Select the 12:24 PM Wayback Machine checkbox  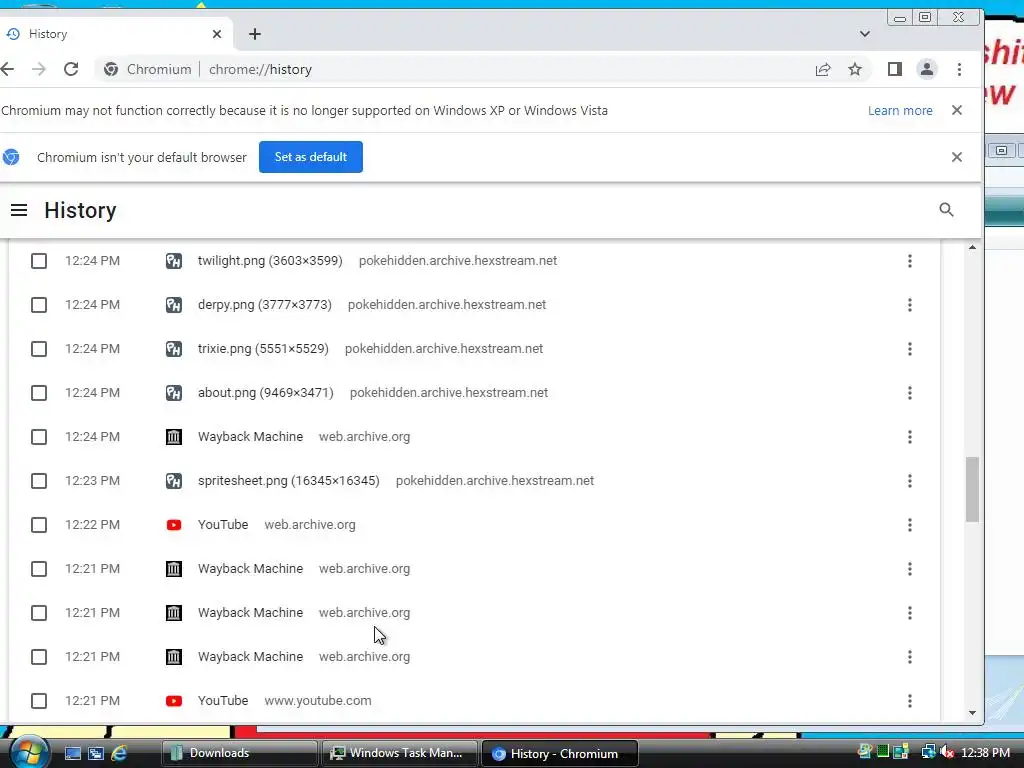pos(39,437)
